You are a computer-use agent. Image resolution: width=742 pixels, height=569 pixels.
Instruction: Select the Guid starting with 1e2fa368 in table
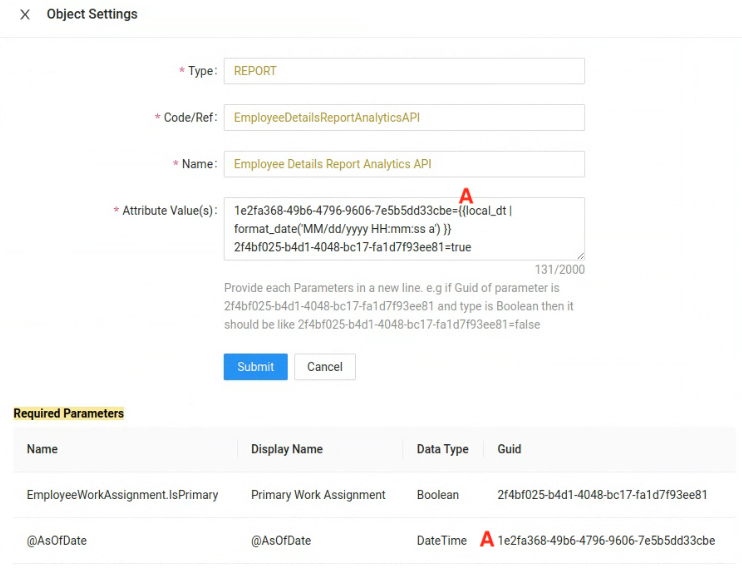click(606, 541)
